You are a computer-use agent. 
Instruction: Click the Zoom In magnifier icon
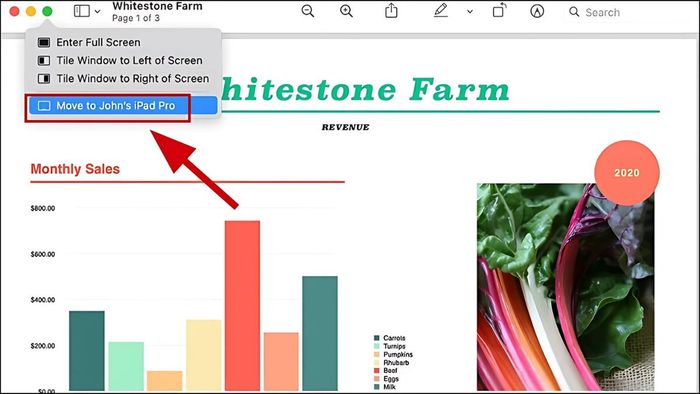346,11
